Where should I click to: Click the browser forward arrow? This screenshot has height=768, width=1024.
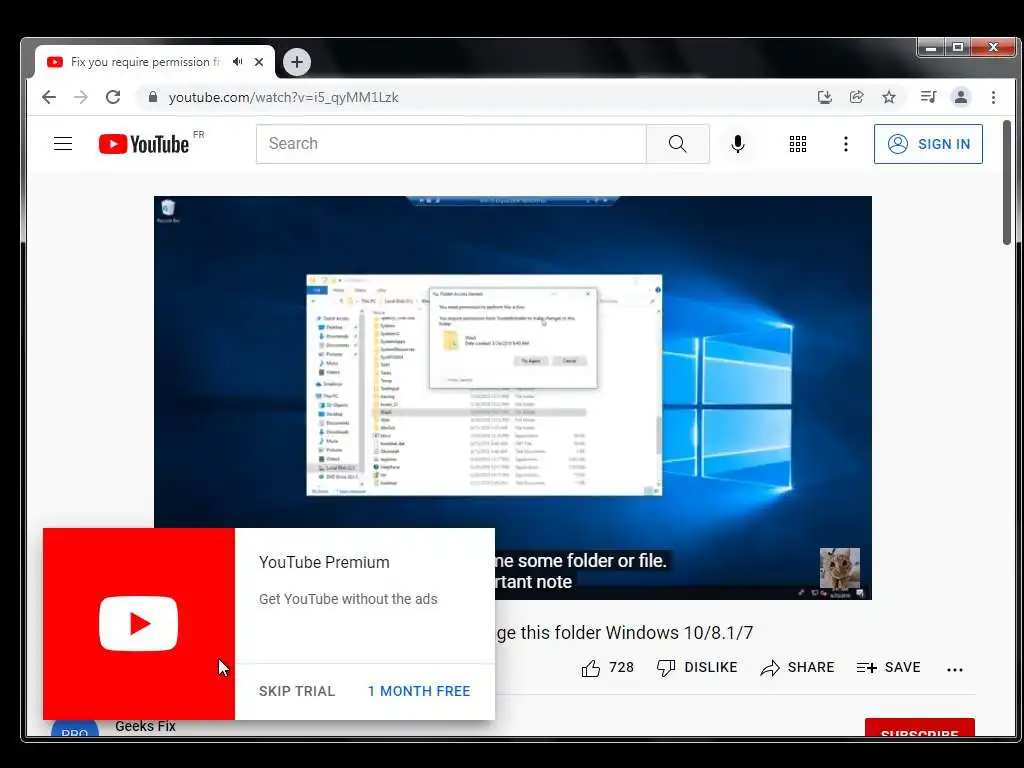click(81, 97)
